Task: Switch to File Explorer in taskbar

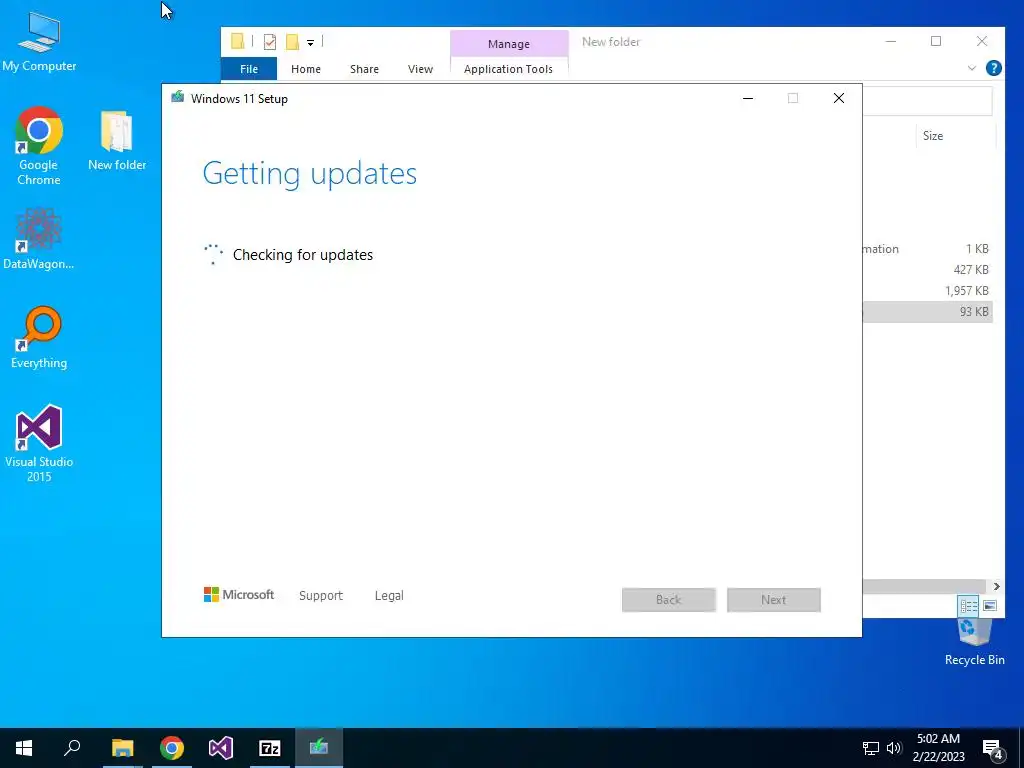Action: (x=122, y=748)
